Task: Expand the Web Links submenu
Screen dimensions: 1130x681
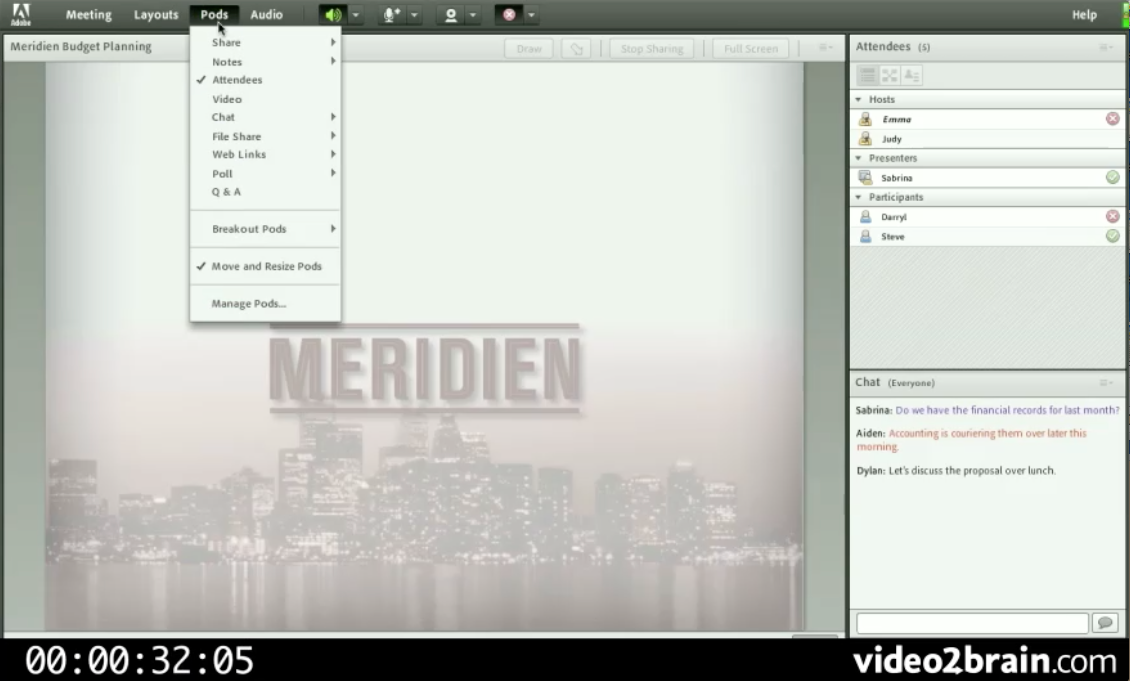Action: 265,154
